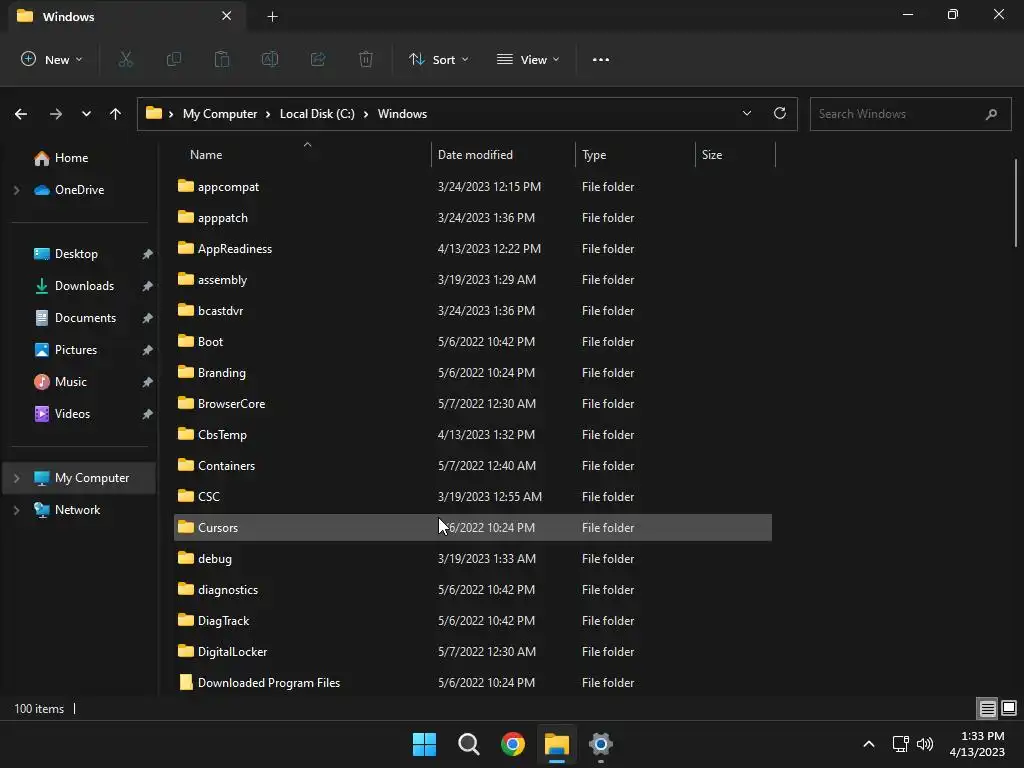The image size is (1024, 768).
Task: Select the AppReadiness folder
Action: [x=473, y=249]
